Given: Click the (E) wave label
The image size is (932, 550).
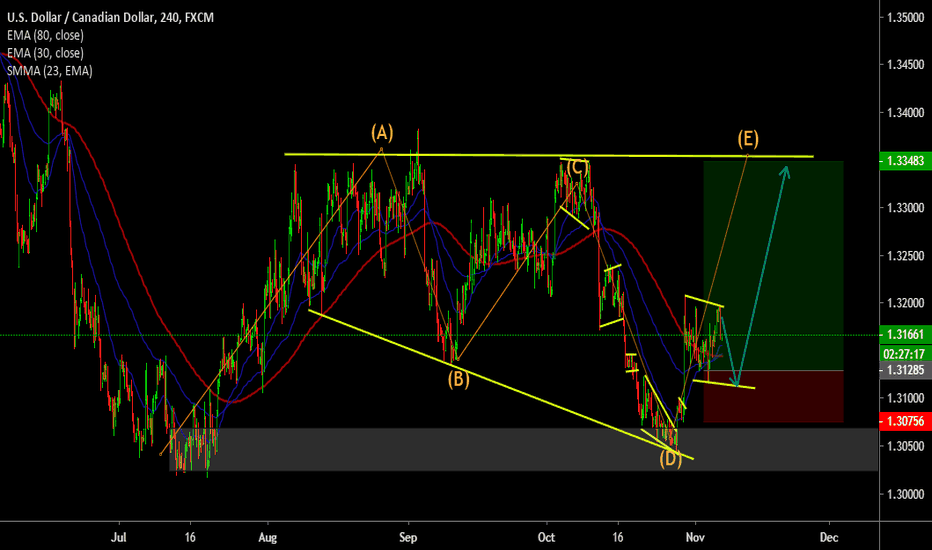Looking at the screenshot, I should [x=748, y=139].
